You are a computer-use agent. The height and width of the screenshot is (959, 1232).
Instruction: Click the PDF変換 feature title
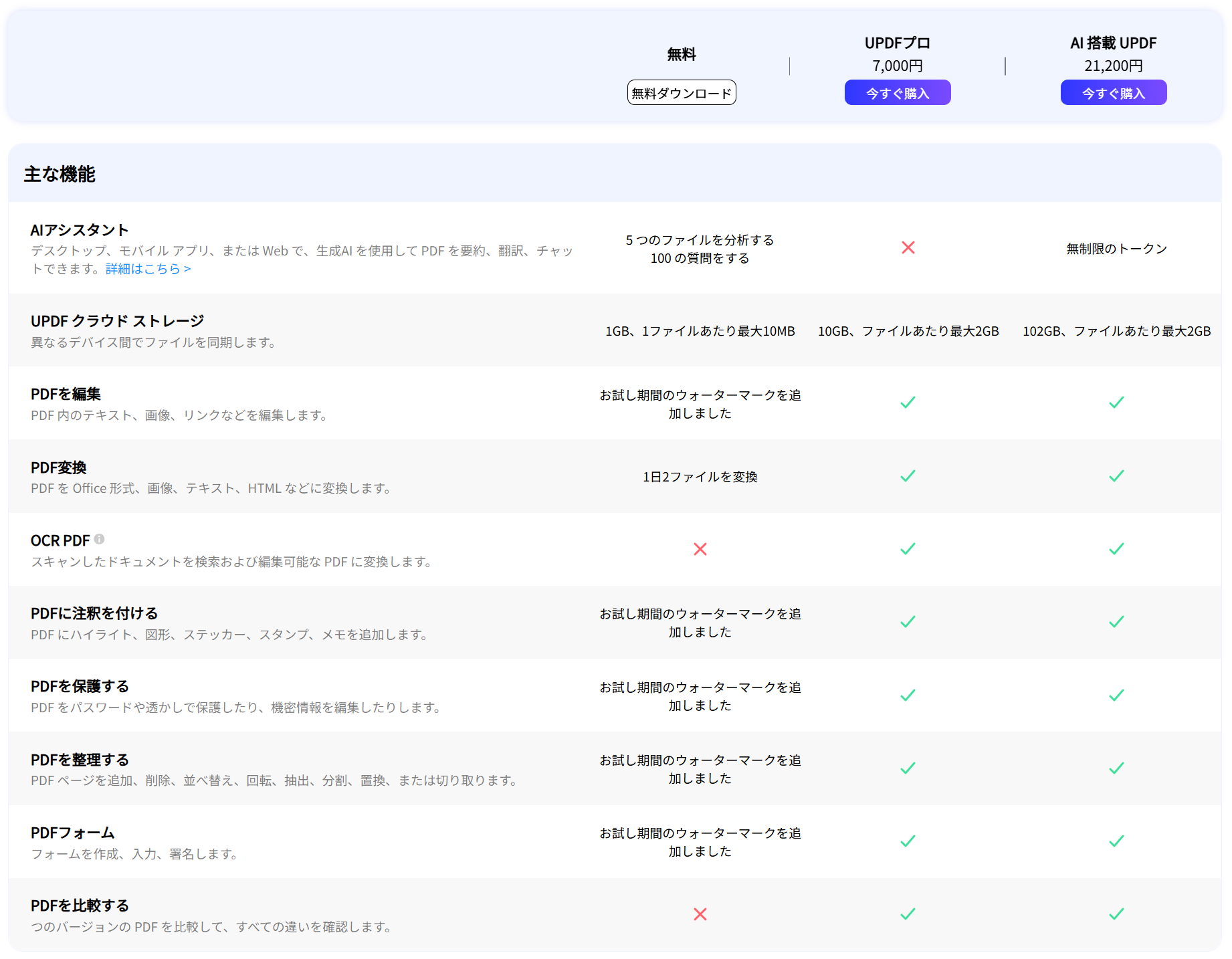pos(59,467)
